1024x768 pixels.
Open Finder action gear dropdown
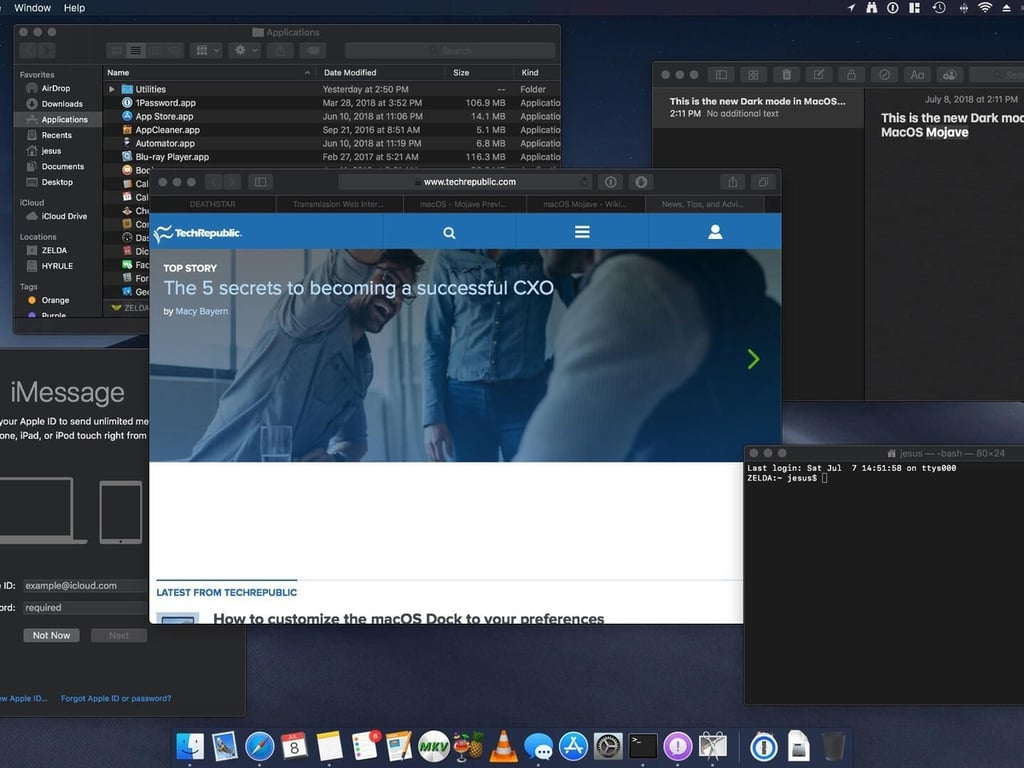pos(246,50)
